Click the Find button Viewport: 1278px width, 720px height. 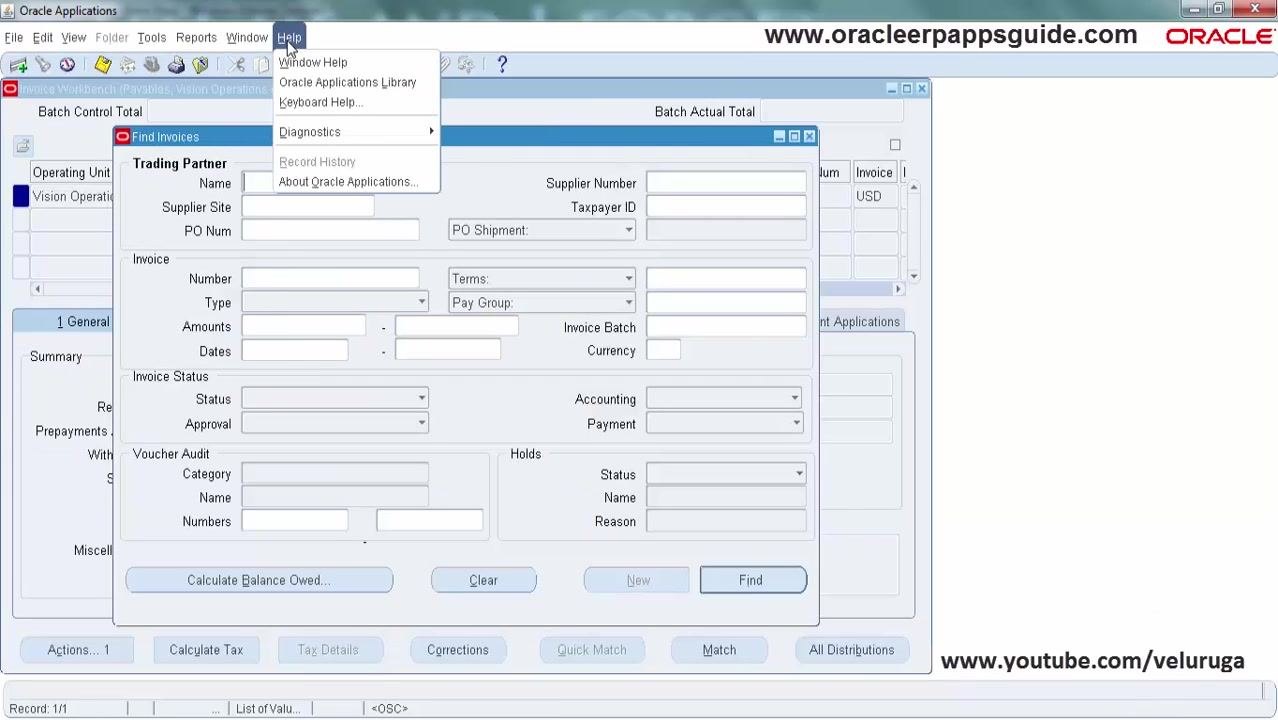(x=753, y=580)
